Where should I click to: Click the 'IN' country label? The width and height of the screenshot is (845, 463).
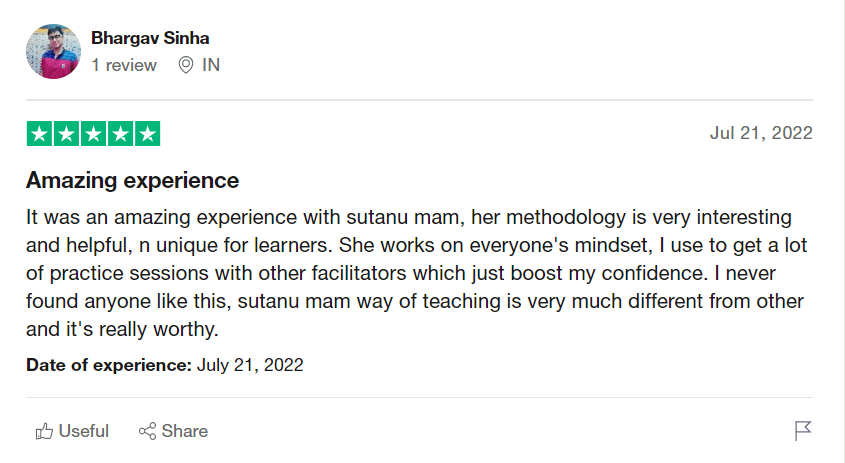click(x=211, y=65)
